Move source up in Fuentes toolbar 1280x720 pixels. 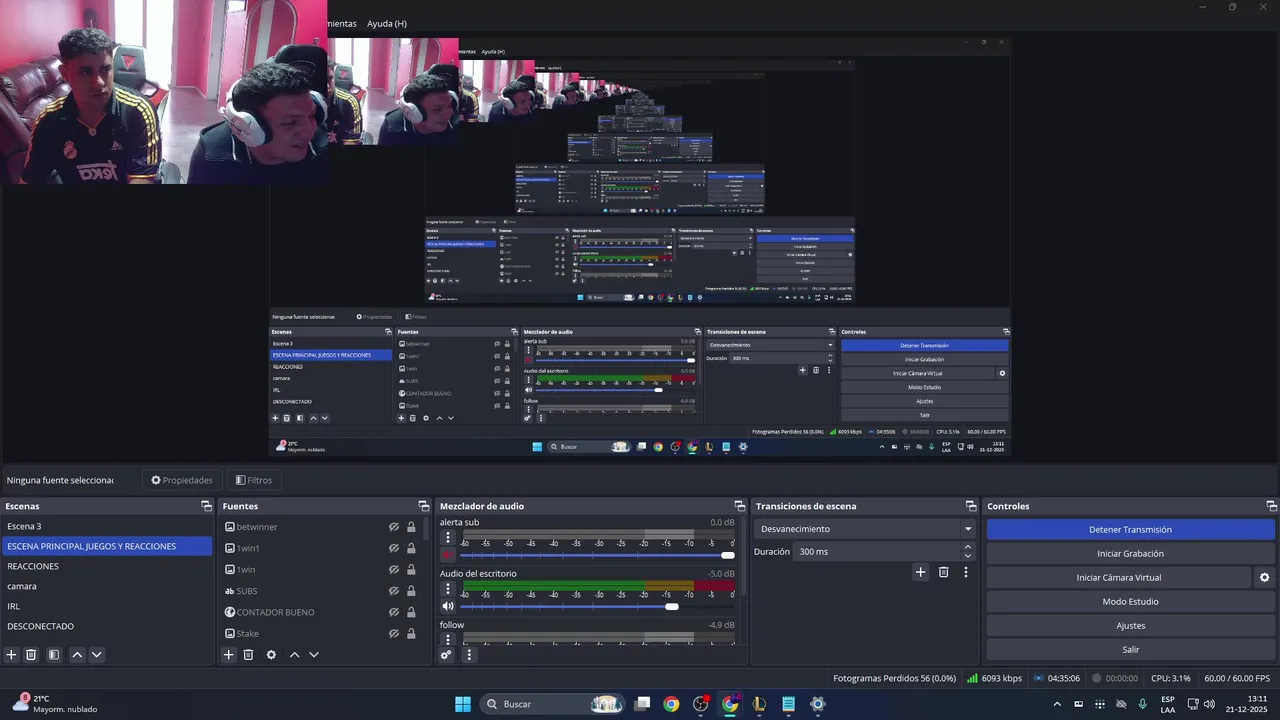click(294, 655)
